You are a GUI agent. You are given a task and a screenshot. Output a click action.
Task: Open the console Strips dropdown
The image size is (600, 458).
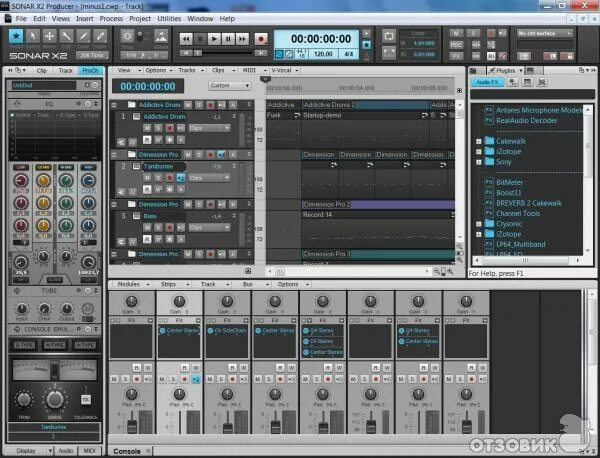coord(174,284)
